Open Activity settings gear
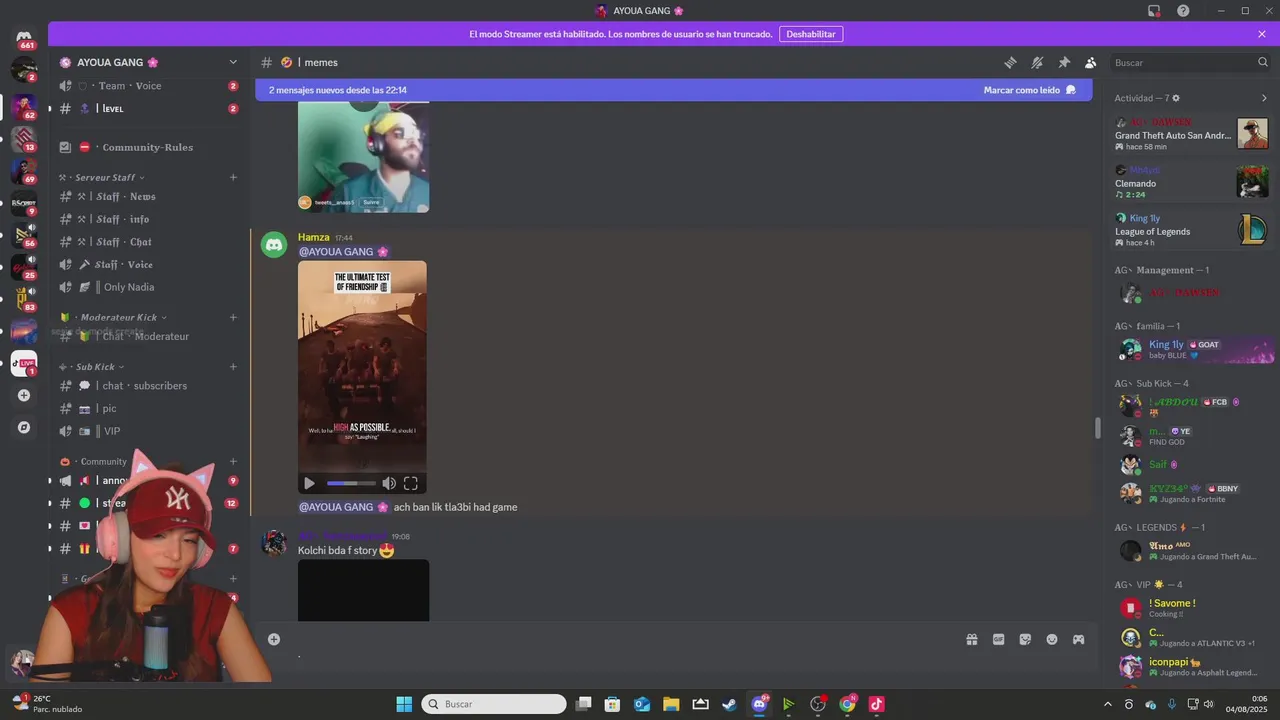 (1176, 98)
